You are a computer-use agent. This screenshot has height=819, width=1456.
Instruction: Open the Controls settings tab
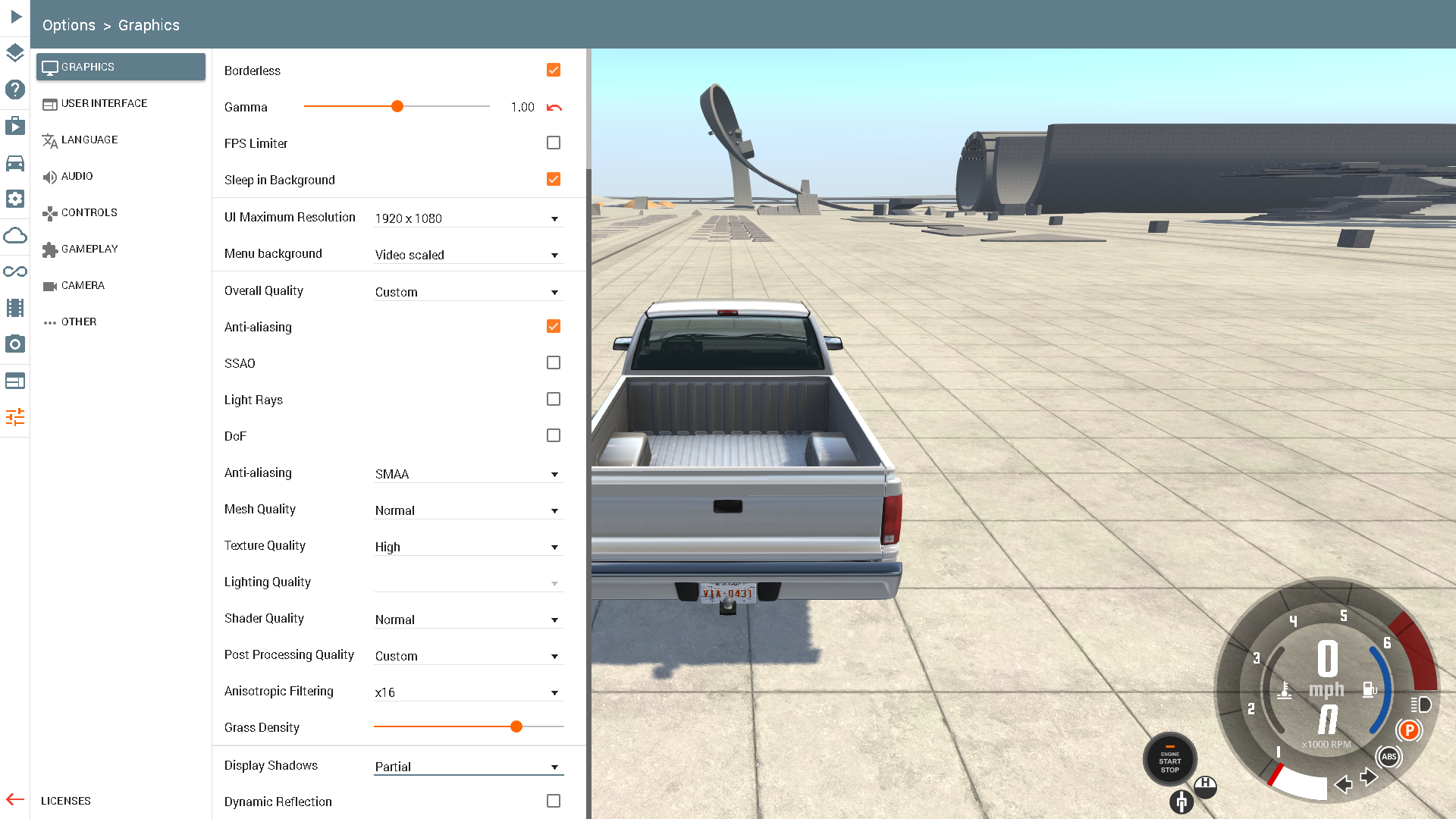tap(89, 212)
